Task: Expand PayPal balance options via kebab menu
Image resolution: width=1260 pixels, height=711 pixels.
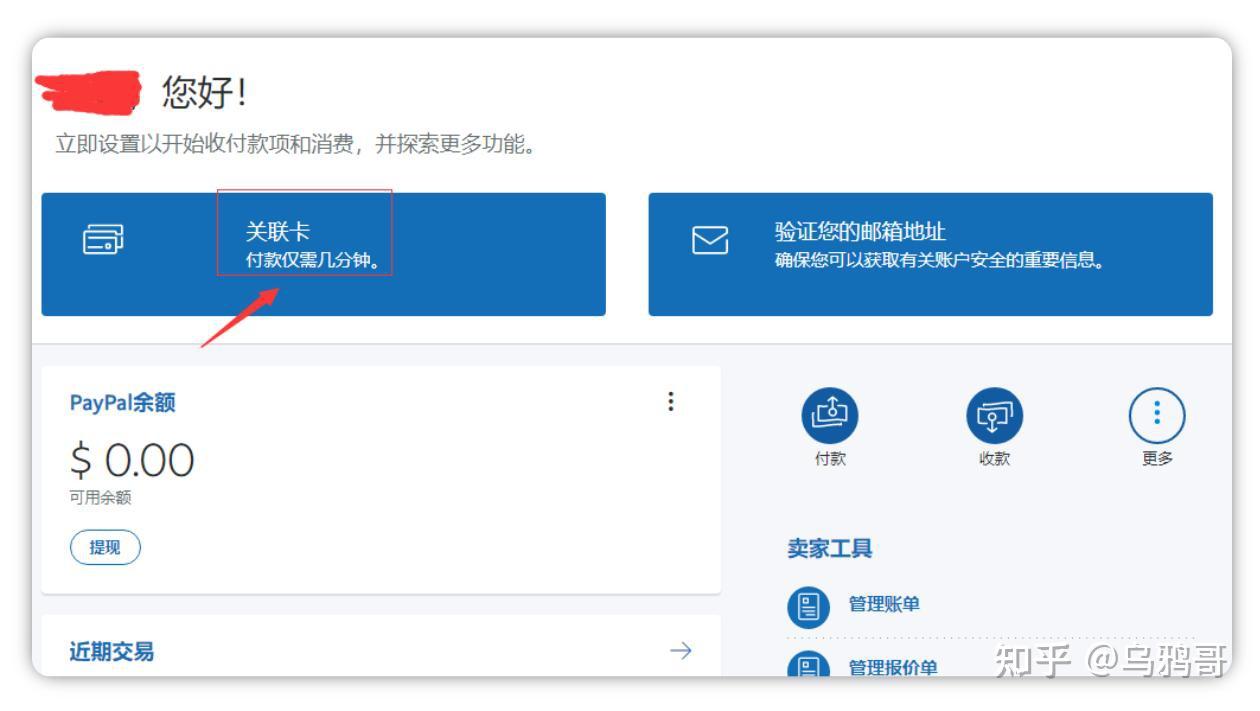Action: (x=672, y=402)
